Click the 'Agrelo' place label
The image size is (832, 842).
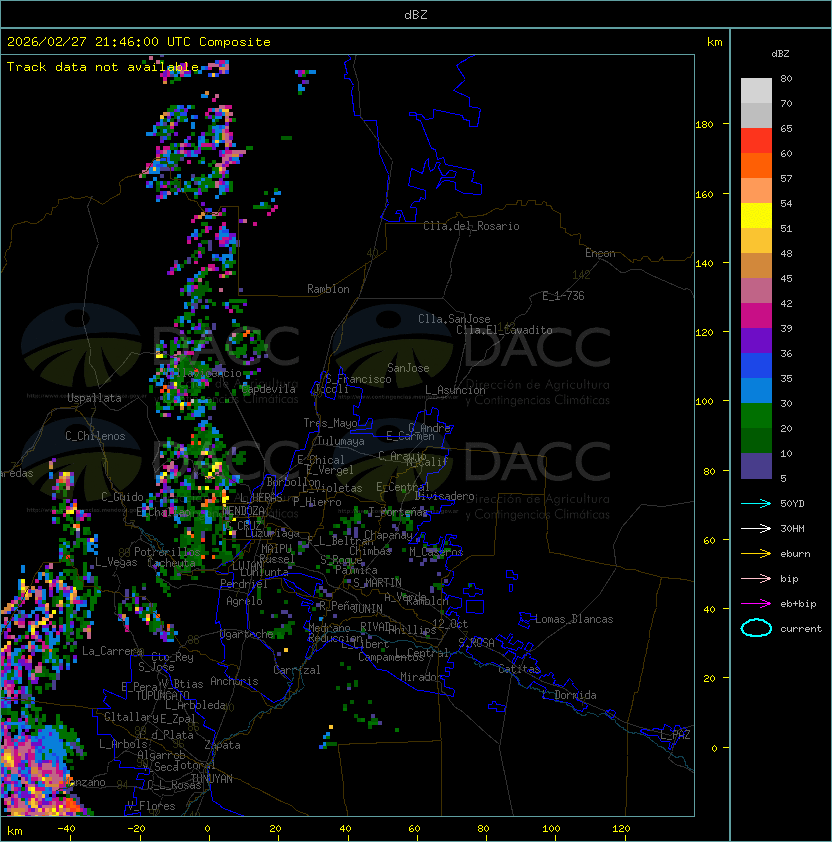[244, 601]
